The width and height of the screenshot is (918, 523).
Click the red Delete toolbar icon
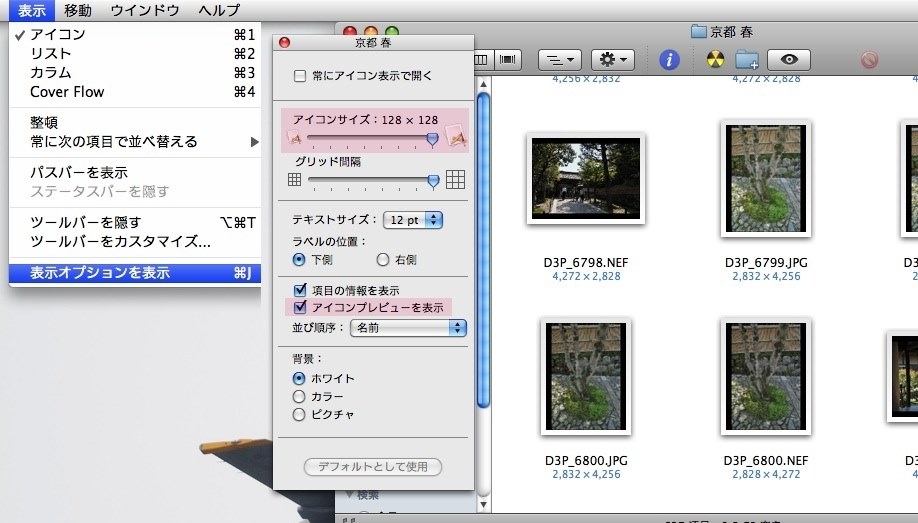869,60
